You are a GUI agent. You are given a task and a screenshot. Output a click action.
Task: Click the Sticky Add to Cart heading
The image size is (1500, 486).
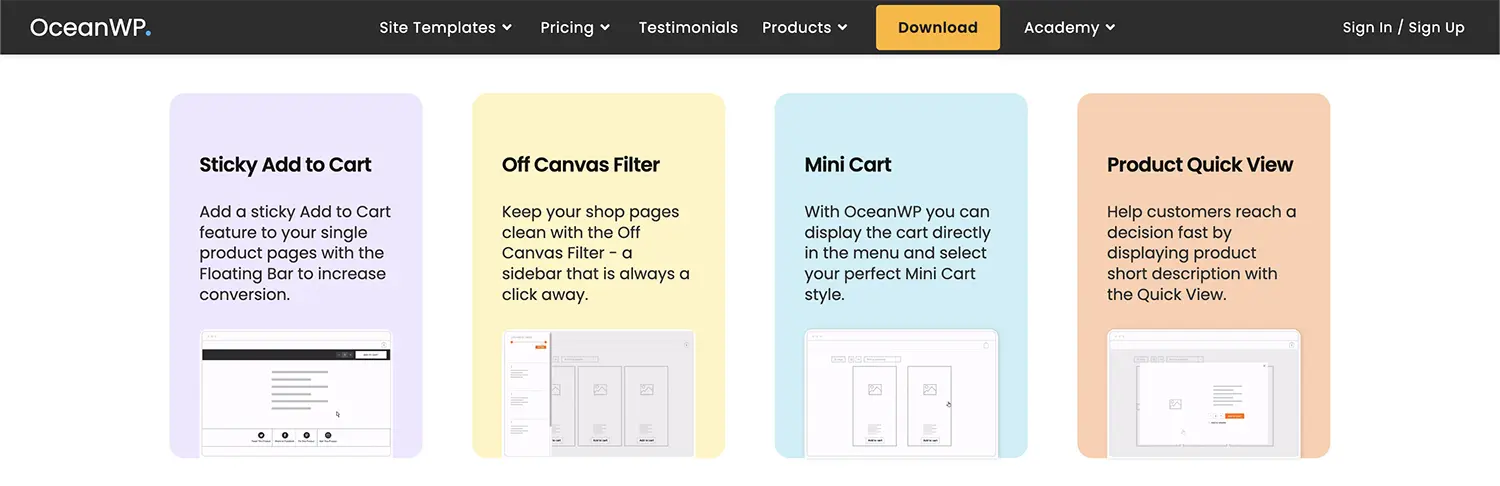tap(285, 165)
